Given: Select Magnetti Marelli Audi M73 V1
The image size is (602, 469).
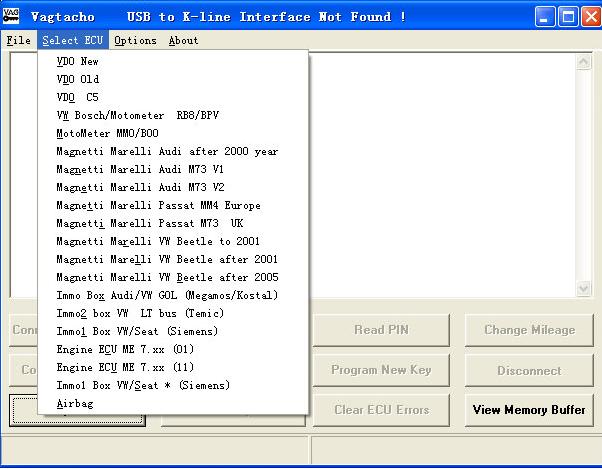Looking at the screenshot, I should tap(173, 170).
